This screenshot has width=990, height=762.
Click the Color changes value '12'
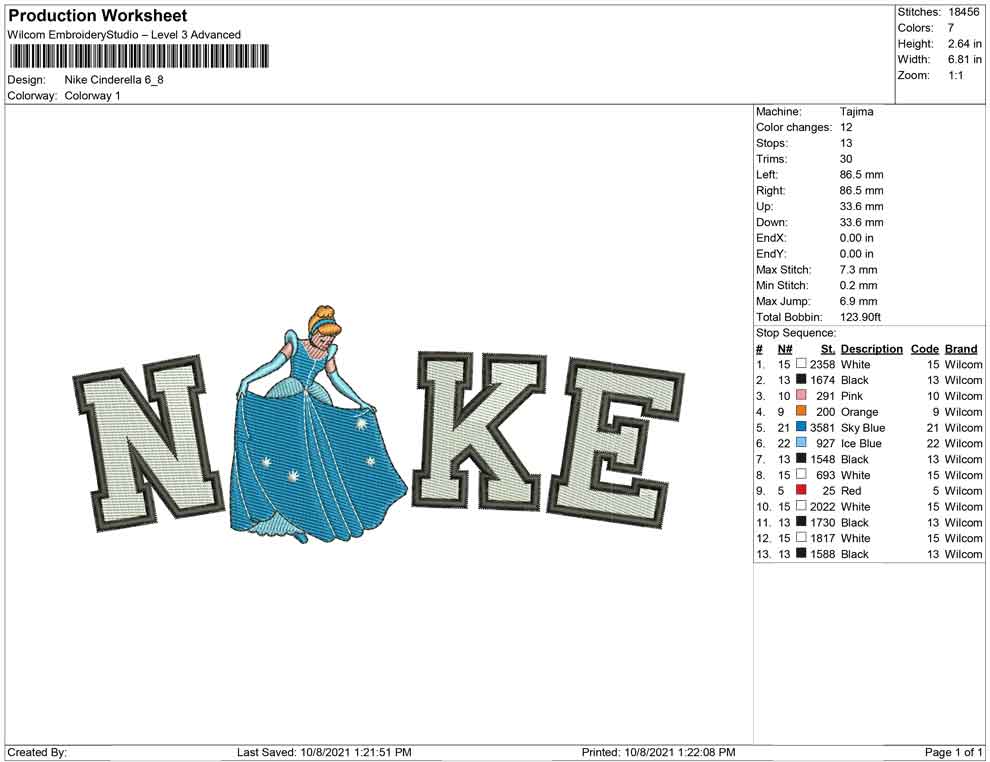(846, 127)
